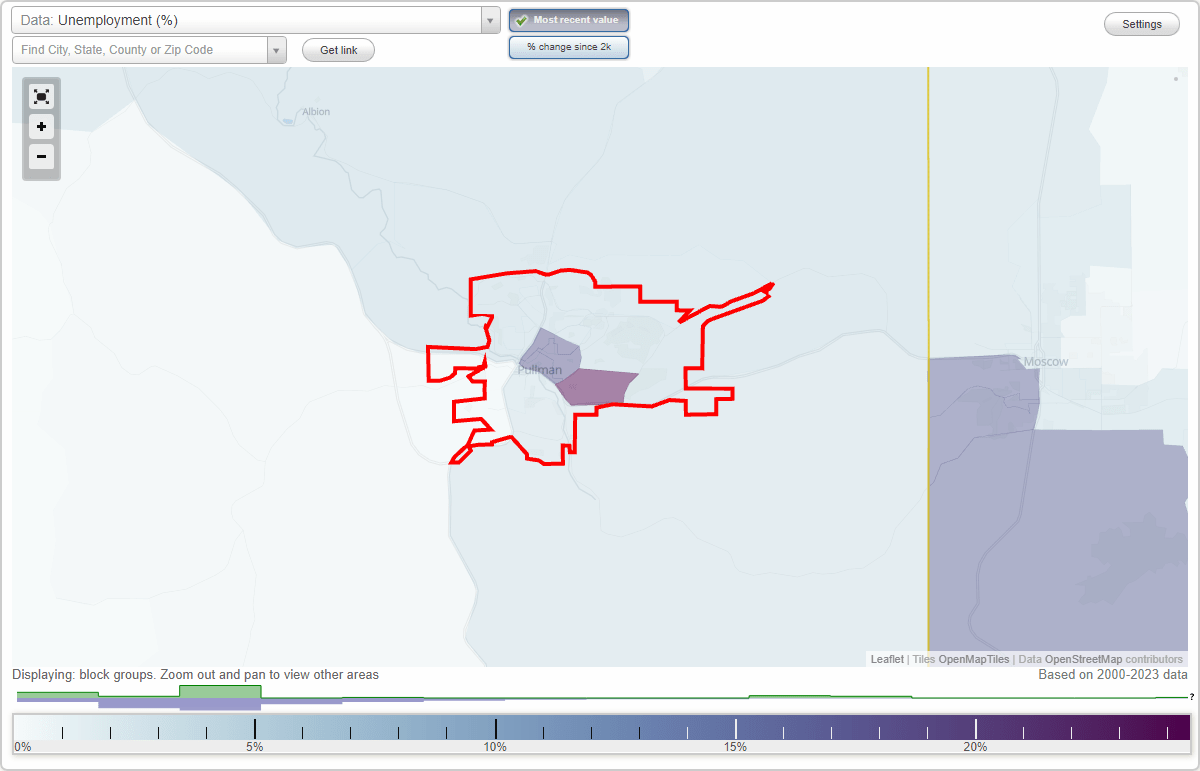Click the Leaflet attribution link

[x=886, y=659]
